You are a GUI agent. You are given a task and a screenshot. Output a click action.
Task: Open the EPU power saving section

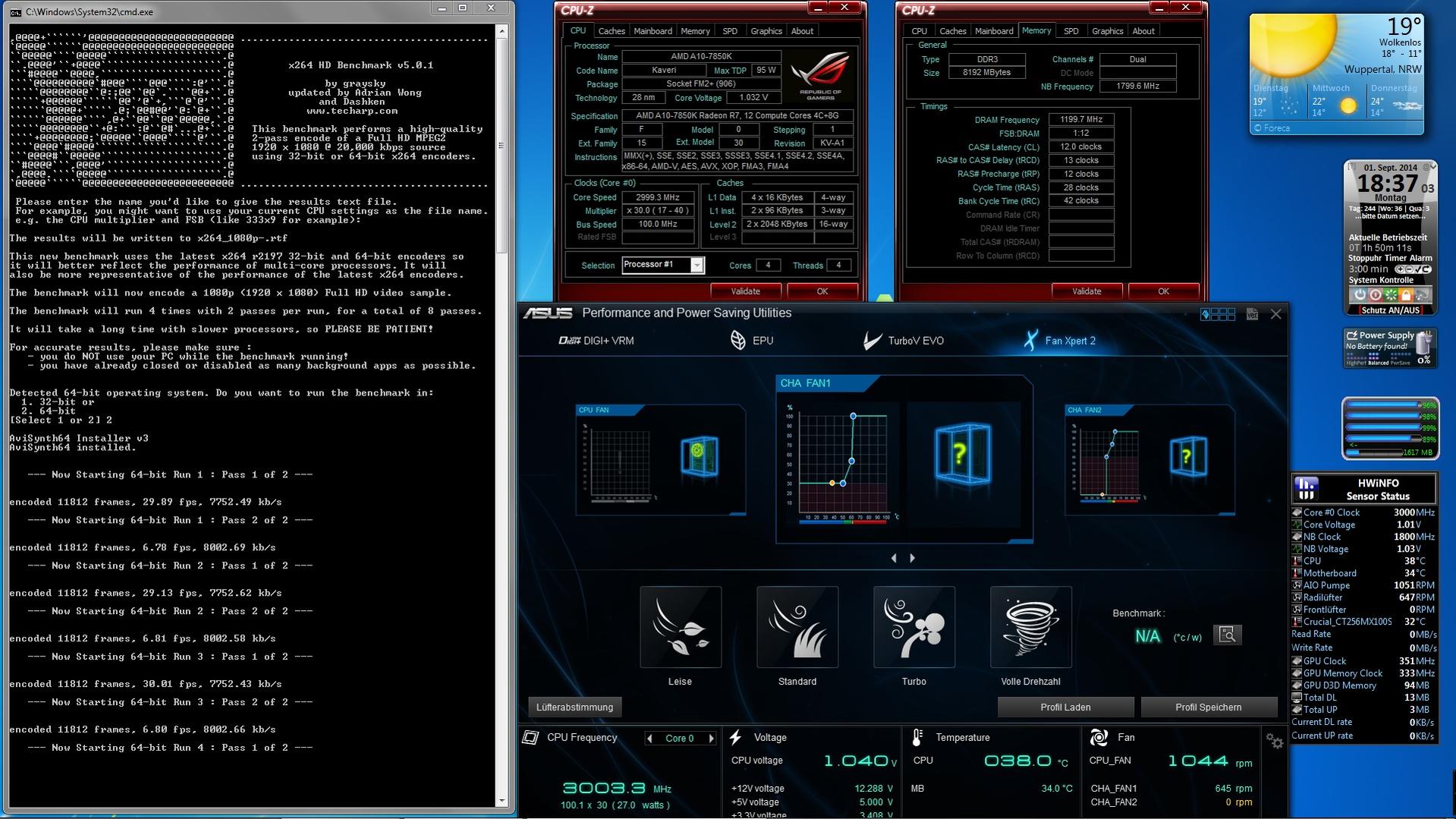coord(751,341)
